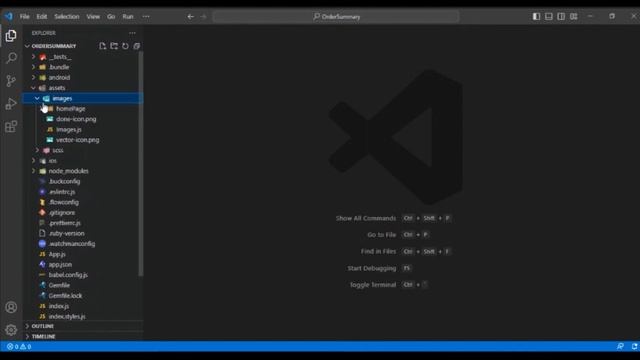The height and width of the screenshot is (360, 640).
Task: Open Accounts menu icon
Action: (11, 307)
